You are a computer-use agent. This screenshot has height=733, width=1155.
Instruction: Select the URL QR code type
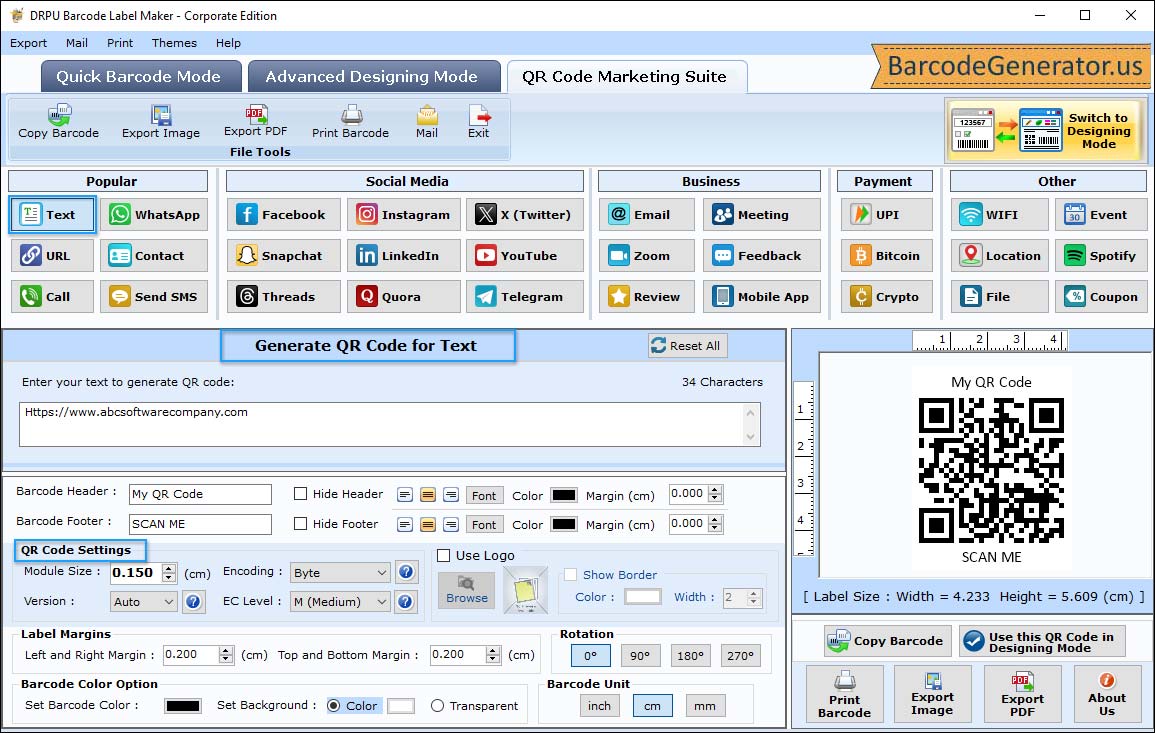tap(52, 256)
